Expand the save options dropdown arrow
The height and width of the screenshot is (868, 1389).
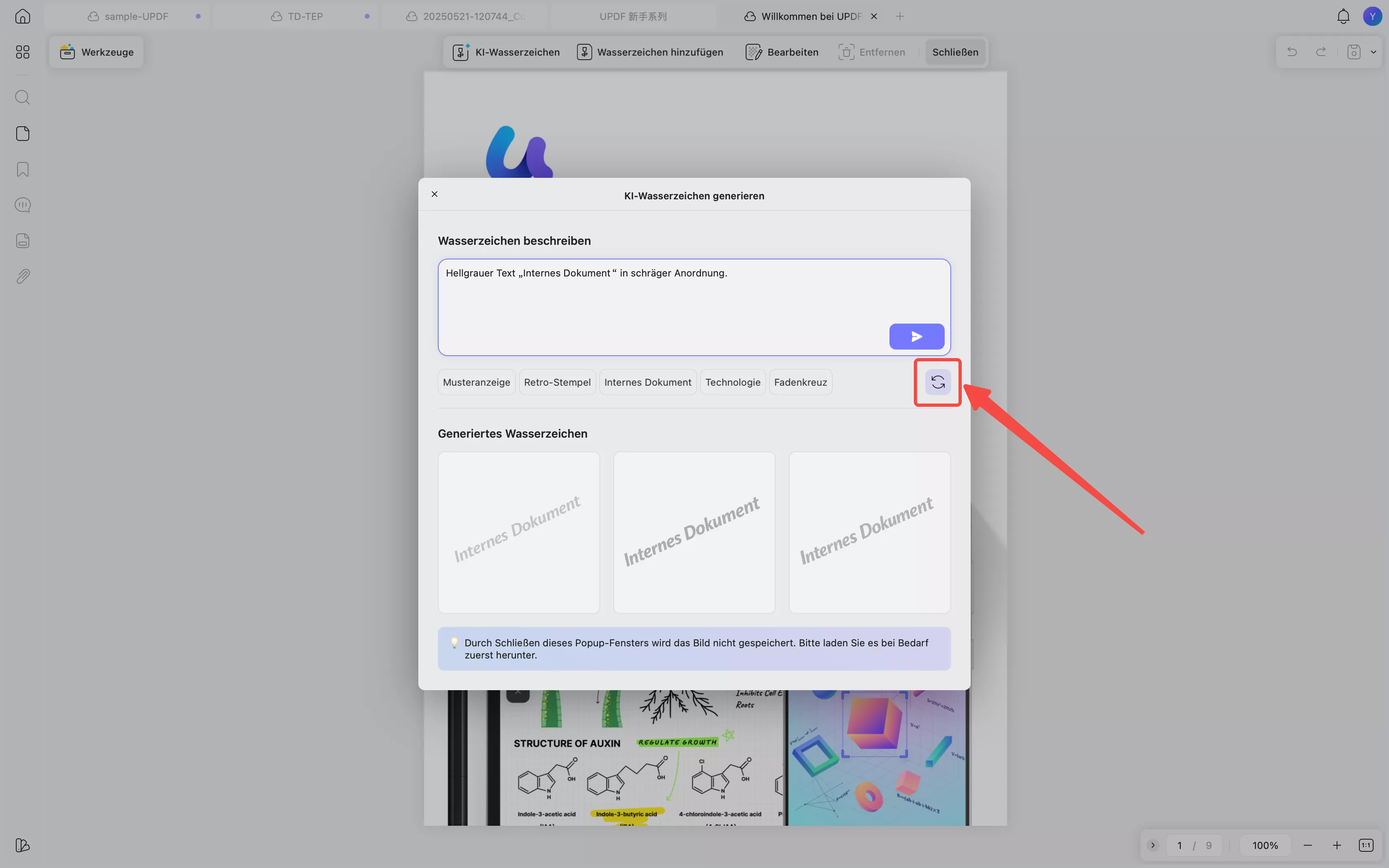pos(1374,52)
